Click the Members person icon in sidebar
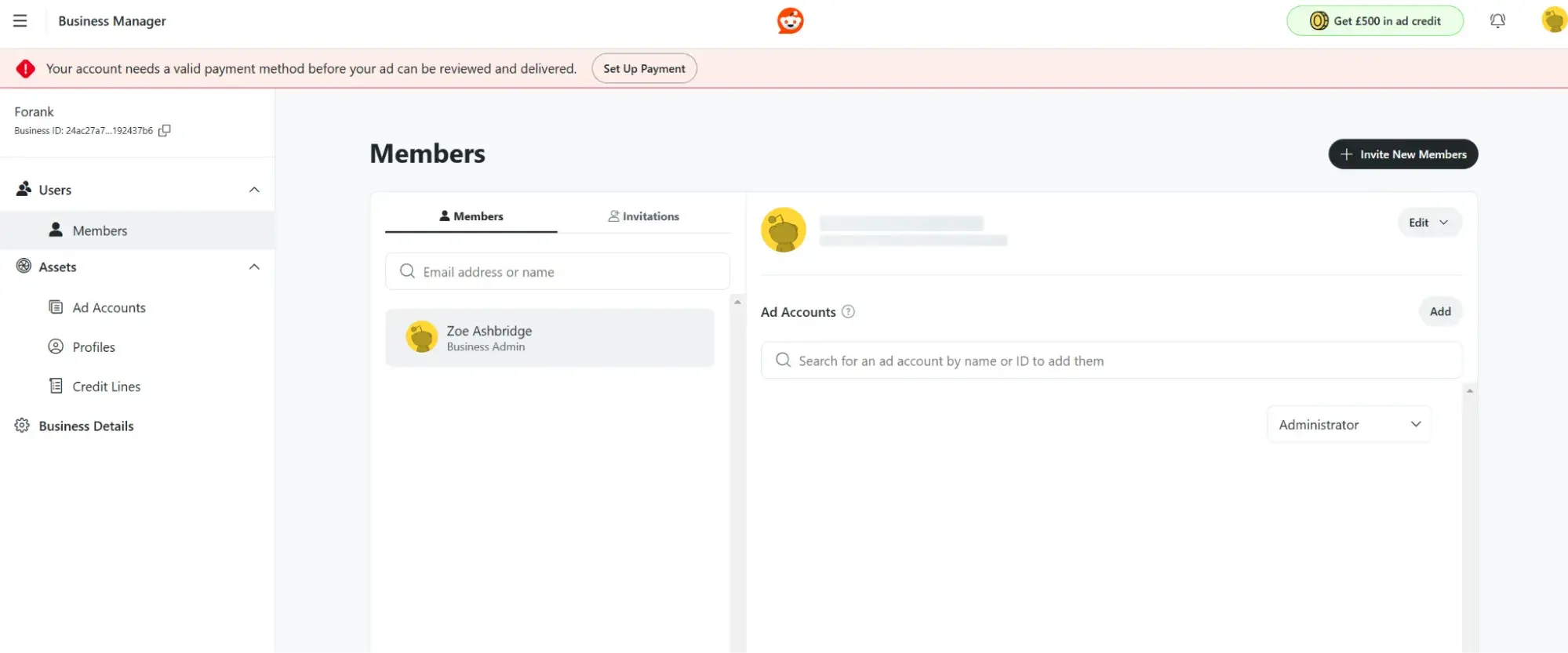The width and height of the screenshot is (1568, 653). (x=56, y=230)
